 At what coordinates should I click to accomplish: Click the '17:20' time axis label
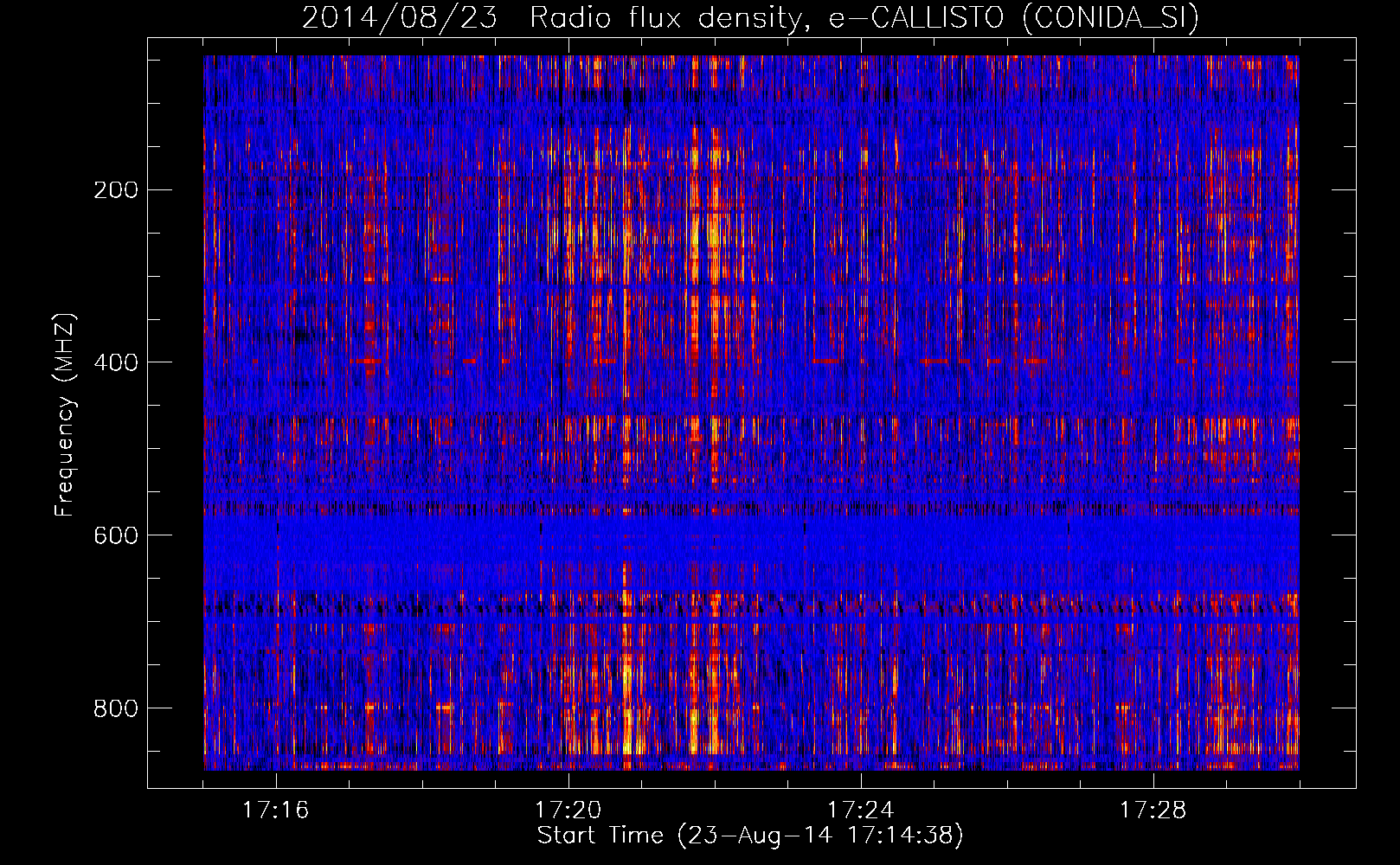coord(568,811)
